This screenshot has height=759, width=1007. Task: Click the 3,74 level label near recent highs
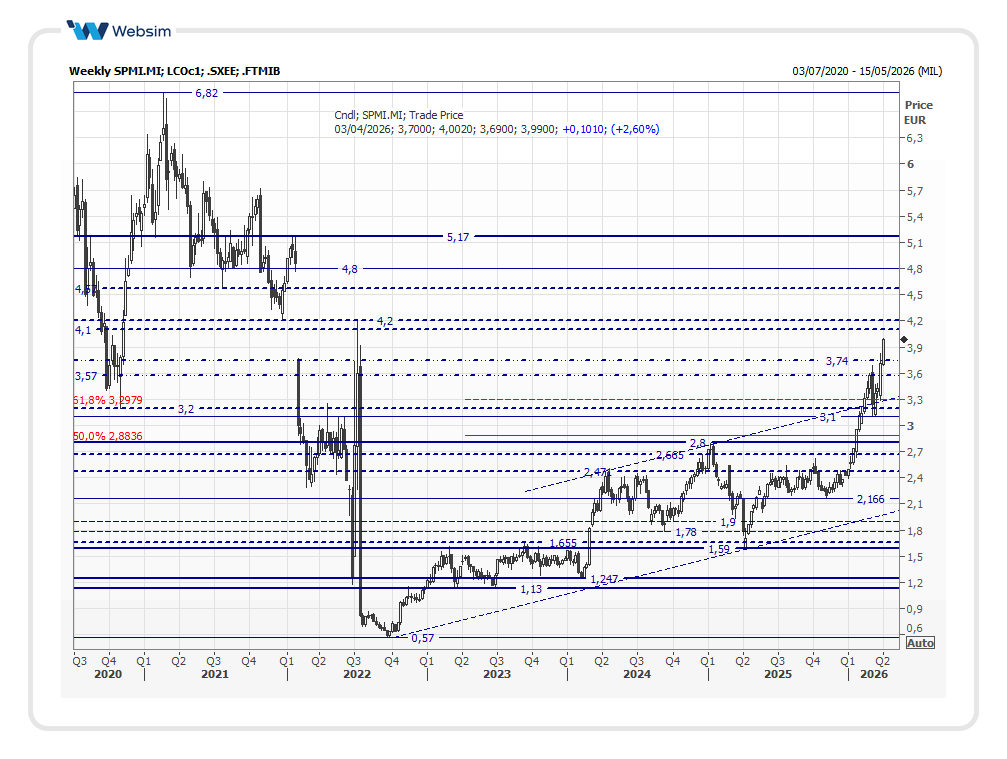point(838,360)
